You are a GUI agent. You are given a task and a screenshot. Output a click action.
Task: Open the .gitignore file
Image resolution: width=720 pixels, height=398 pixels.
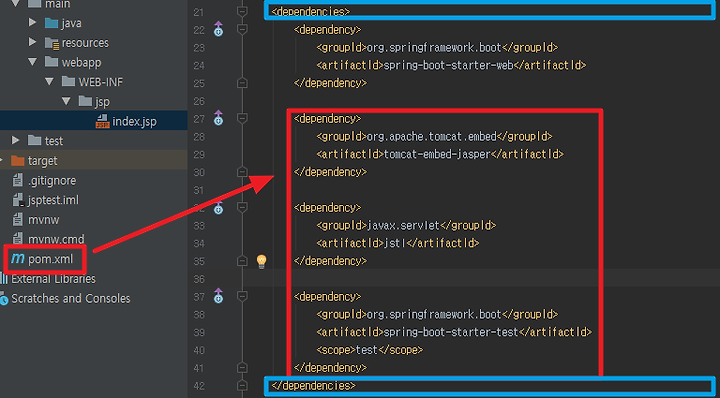pos(52,181)
